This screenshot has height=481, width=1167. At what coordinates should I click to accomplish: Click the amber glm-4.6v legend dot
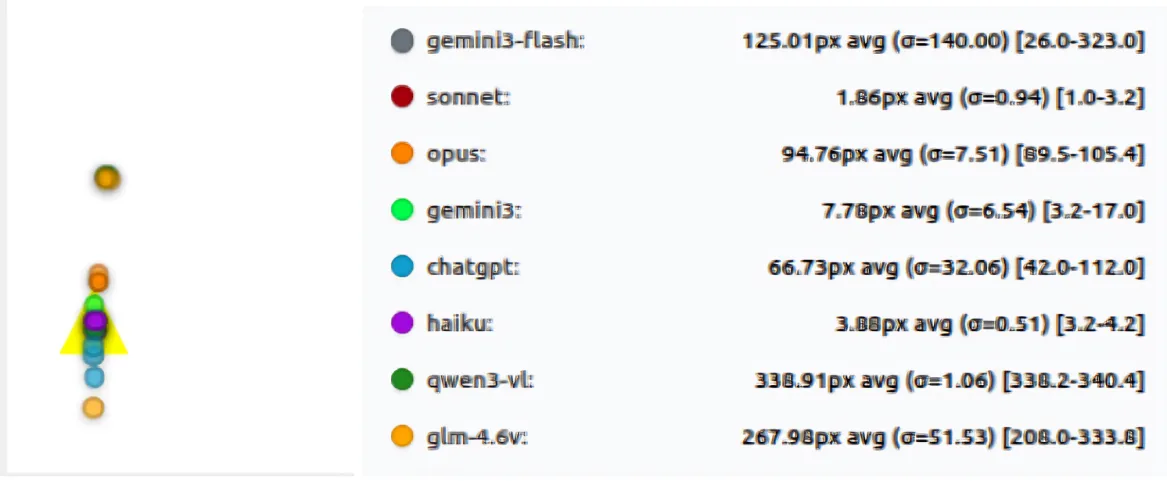(x=402, y=436)
